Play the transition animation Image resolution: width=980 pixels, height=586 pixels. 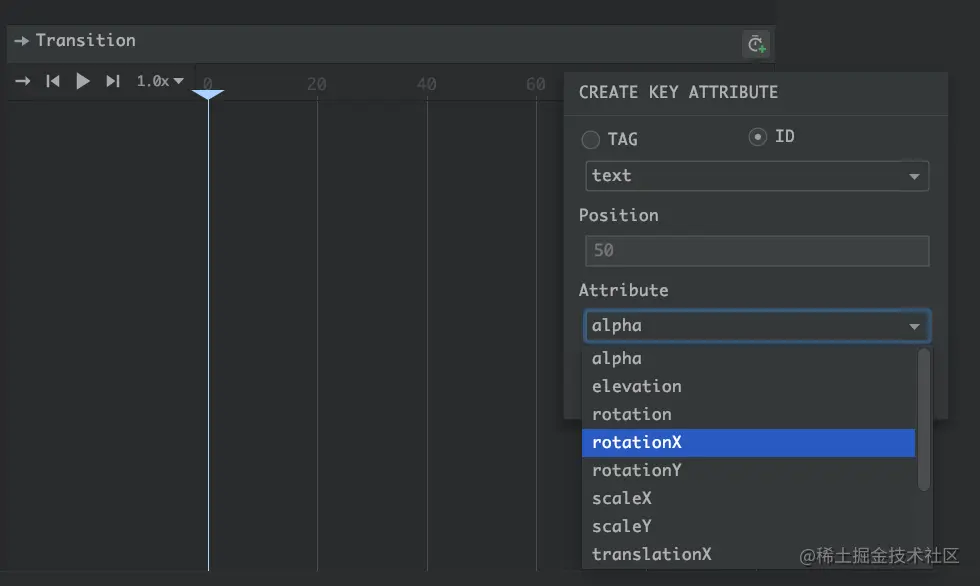[x=82, y=81]
